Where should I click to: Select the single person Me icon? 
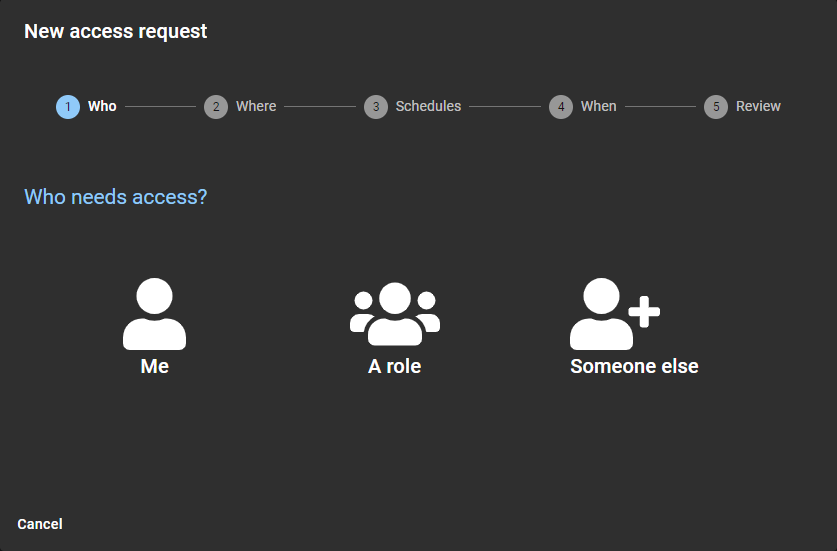(x=154, y=314)
